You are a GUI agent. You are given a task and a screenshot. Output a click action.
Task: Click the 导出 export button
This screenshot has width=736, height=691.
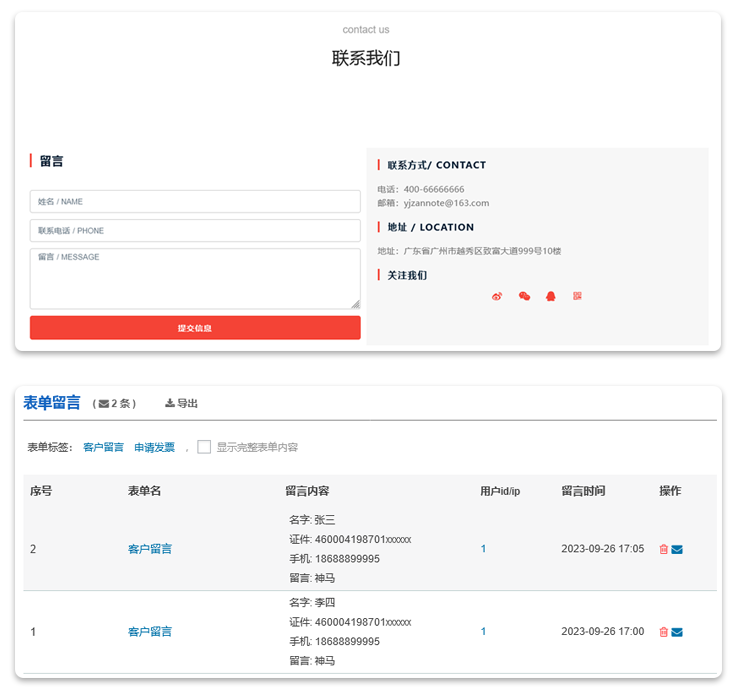(x=181, y=403)
